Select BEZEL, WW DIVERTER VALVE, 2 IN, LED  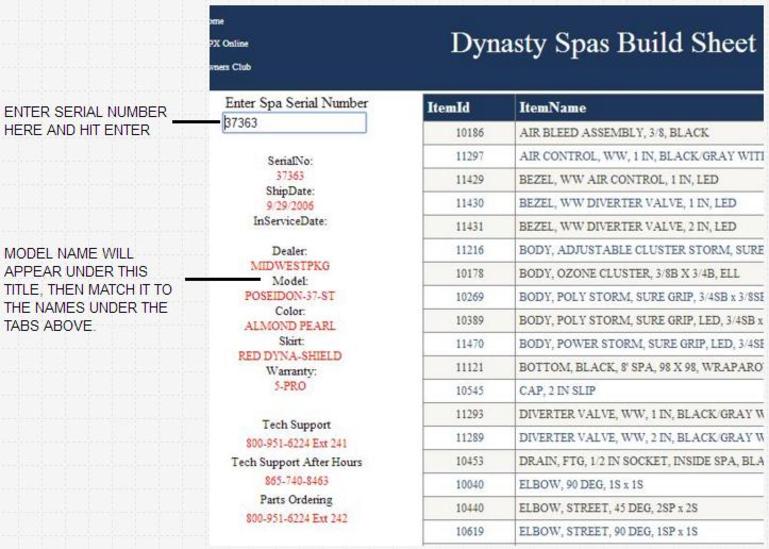628,227
